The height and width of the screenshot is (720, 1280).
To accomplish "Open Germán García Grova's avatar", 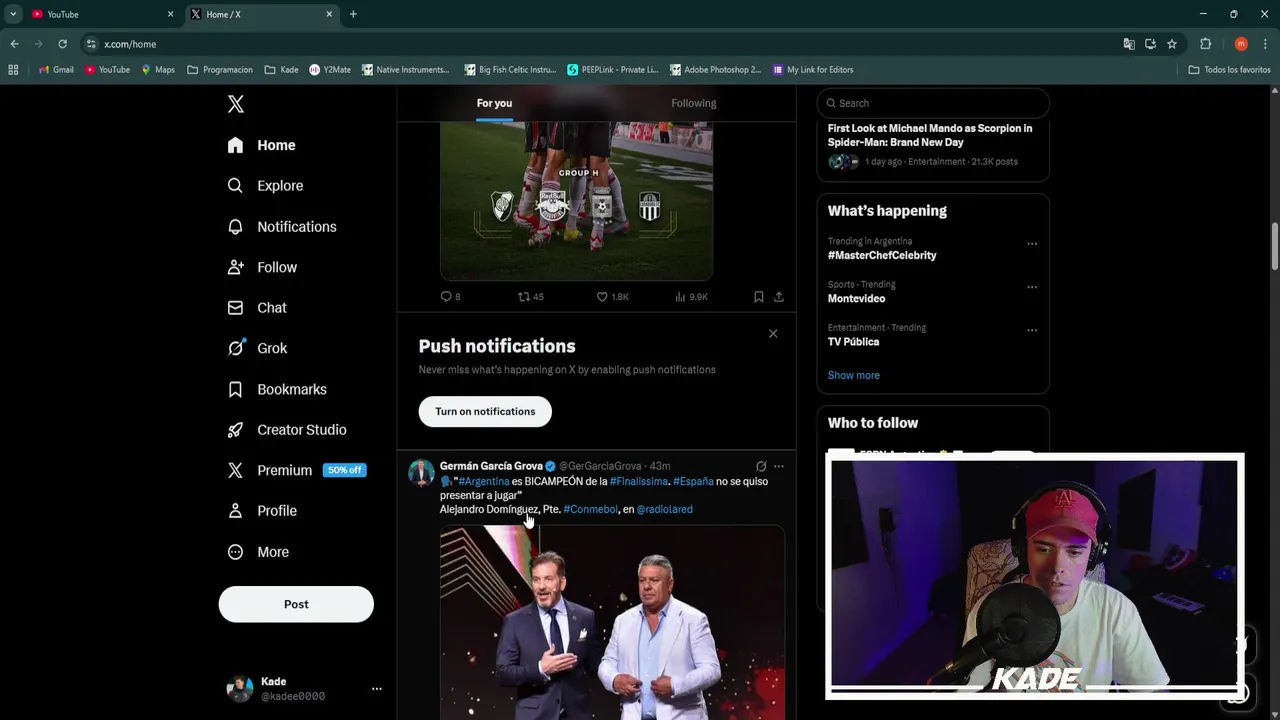I will point(421,472).
